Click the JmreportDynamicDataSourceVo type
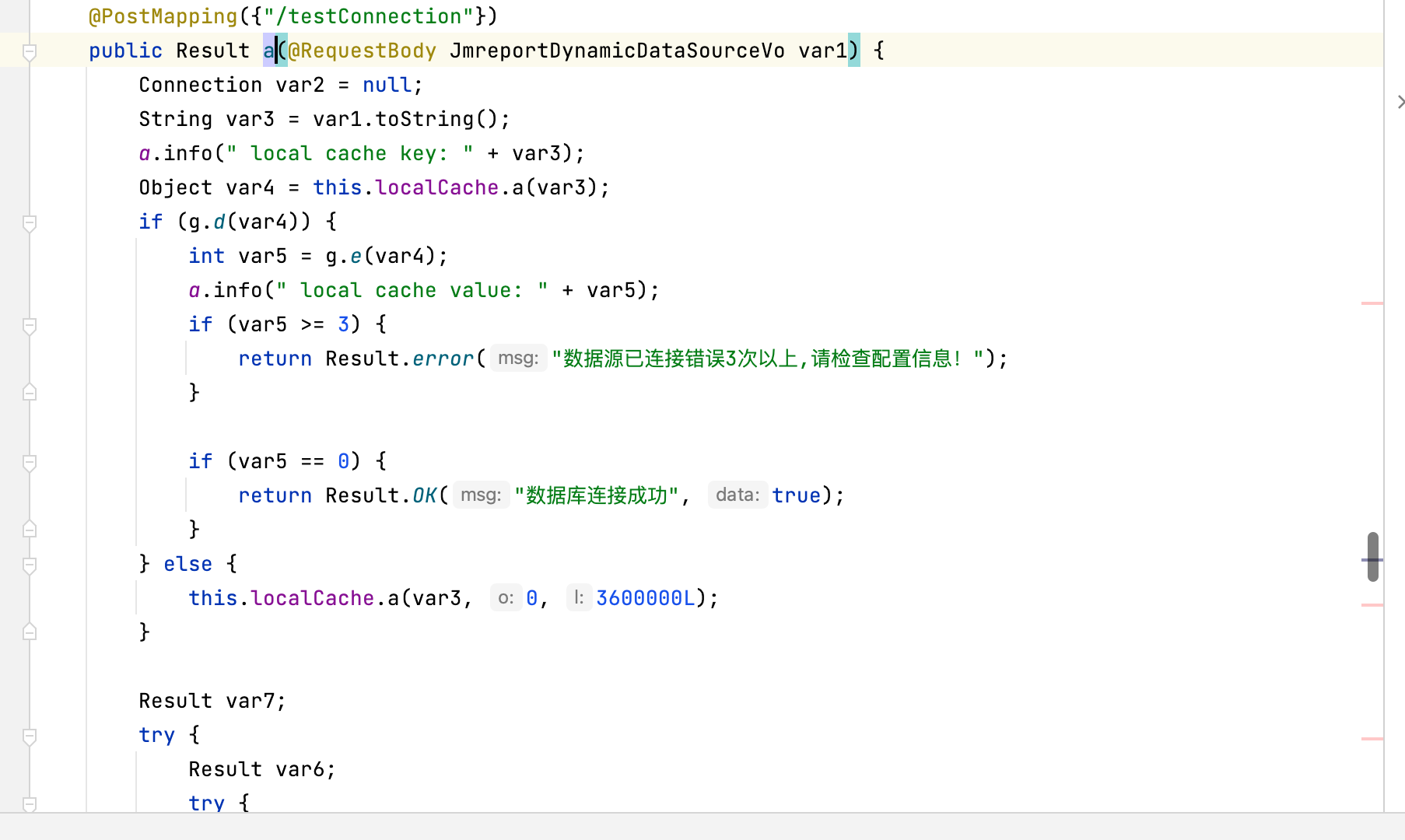Viewport: 1405px width, 840px height. (x=618, y=51)
